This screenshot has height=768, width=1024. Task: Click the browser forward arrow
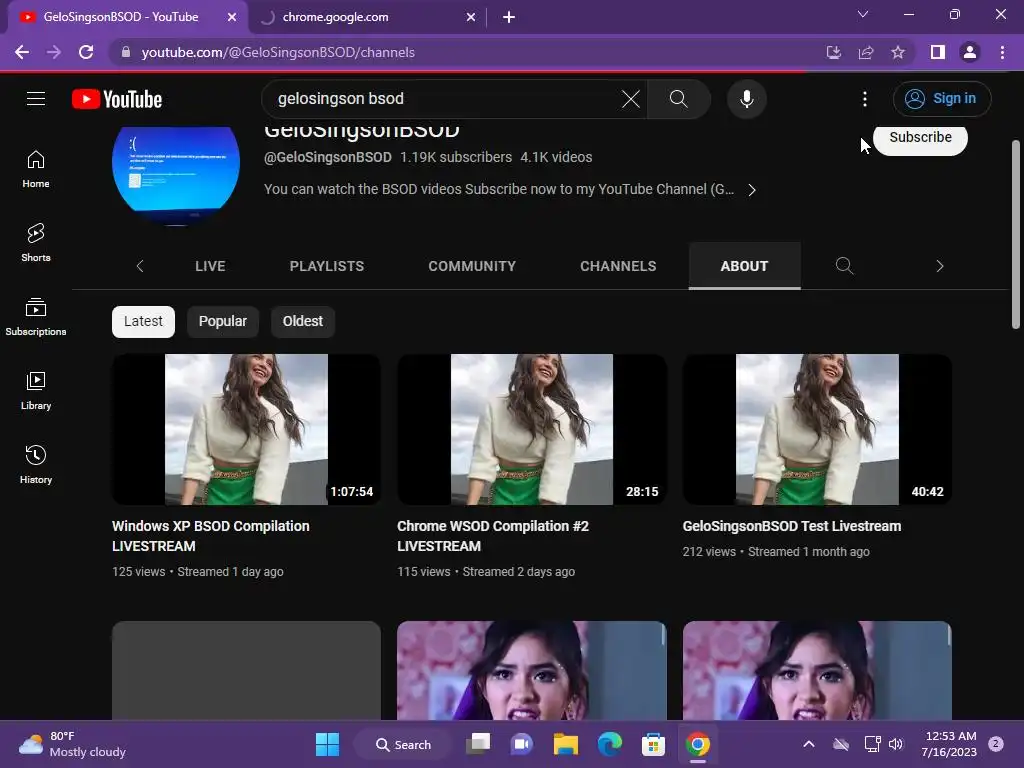tap(54, 52)
